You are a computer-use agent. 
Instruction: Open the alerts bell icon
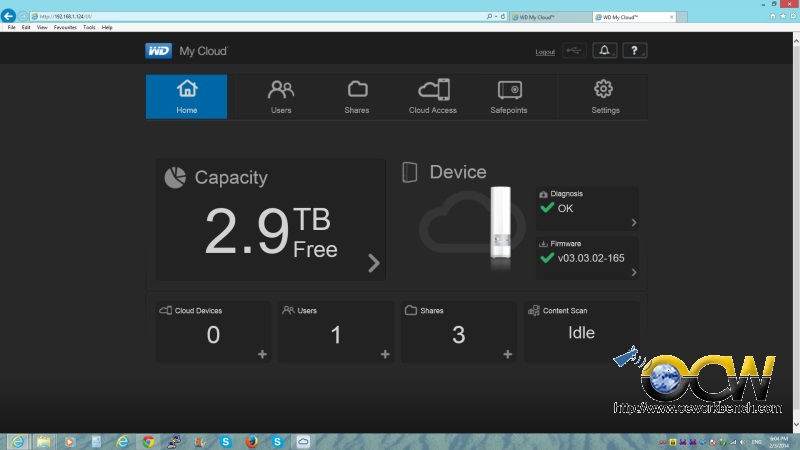[x=605, y=51]
